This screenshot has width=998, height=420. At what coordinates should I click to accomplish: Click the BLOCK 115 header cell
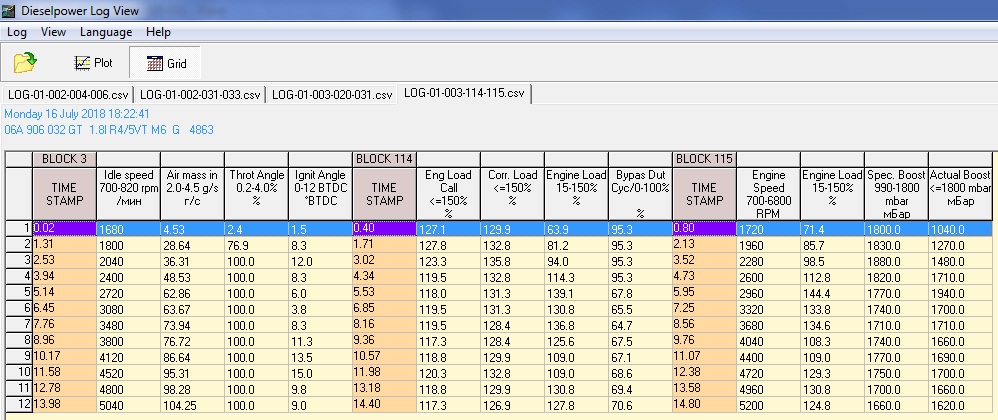(x=704, y=158)
